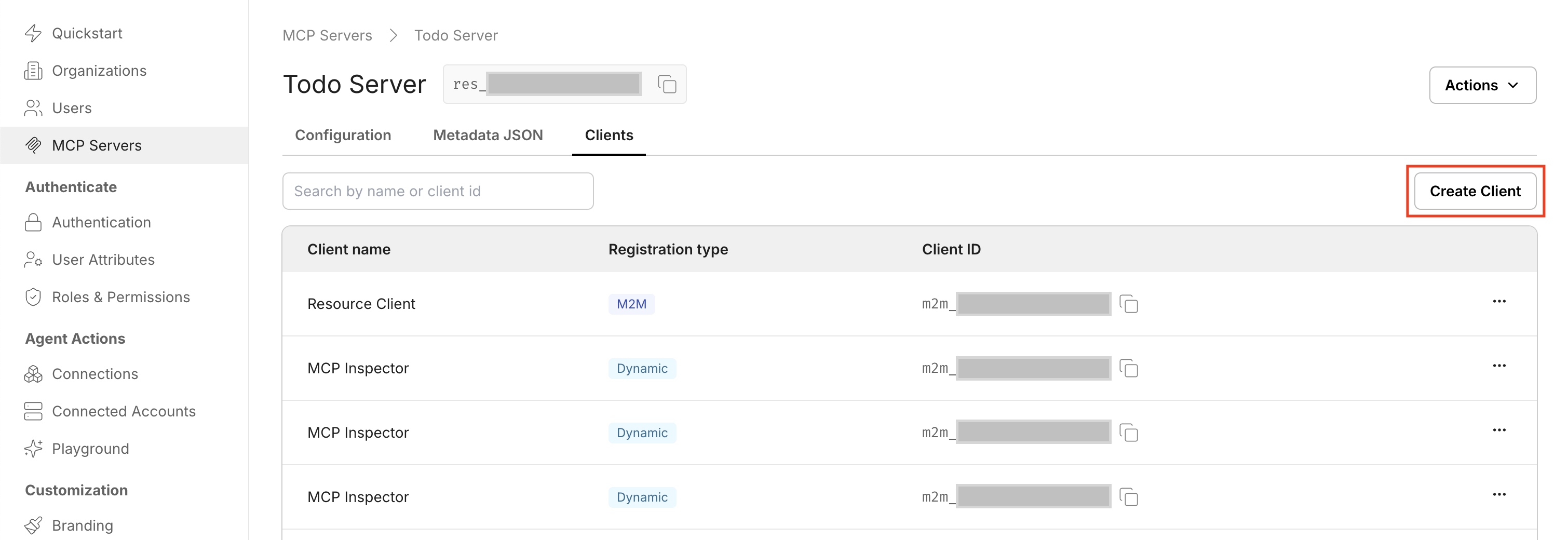
Task: Copy the first MCP Inspector client ID
Action: coord(1129,368)
